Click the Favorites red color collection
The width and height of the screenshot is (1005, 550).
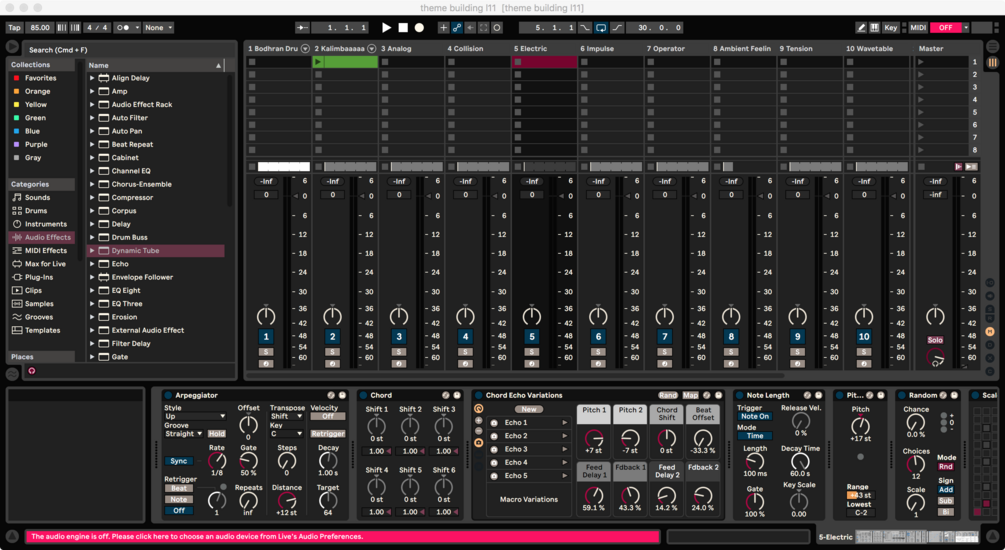click(40, 78)
